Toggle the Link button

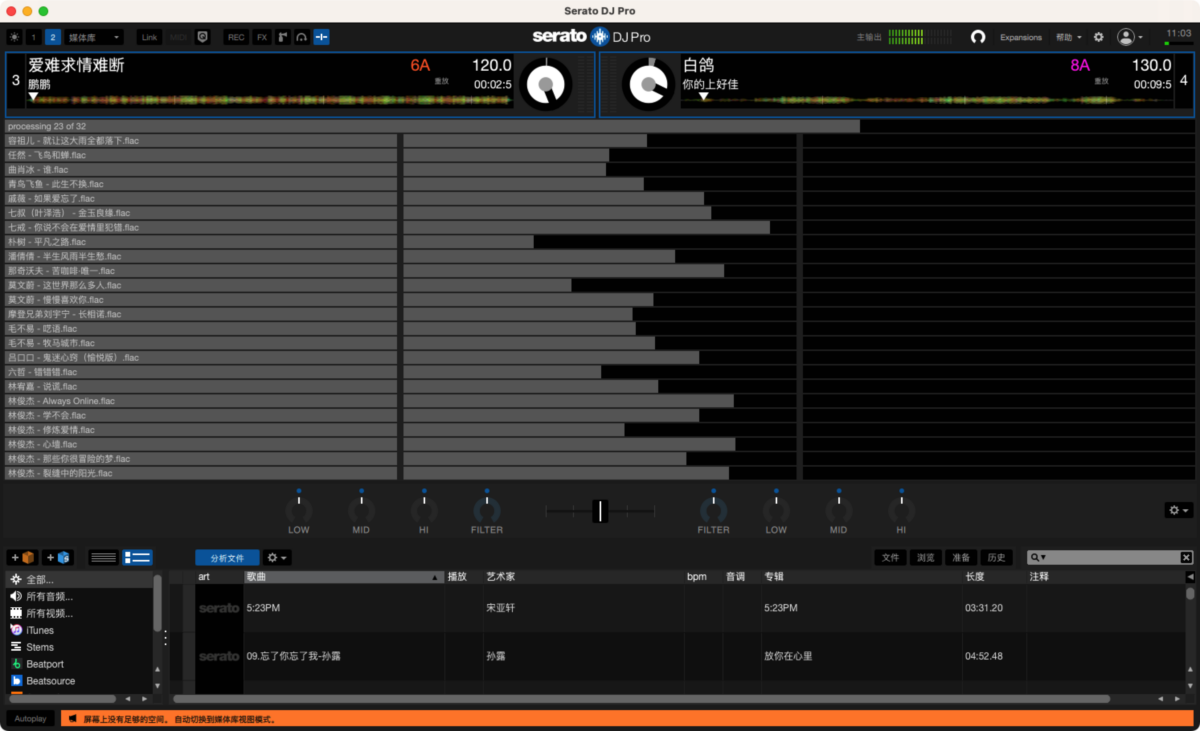click(149, 37)
